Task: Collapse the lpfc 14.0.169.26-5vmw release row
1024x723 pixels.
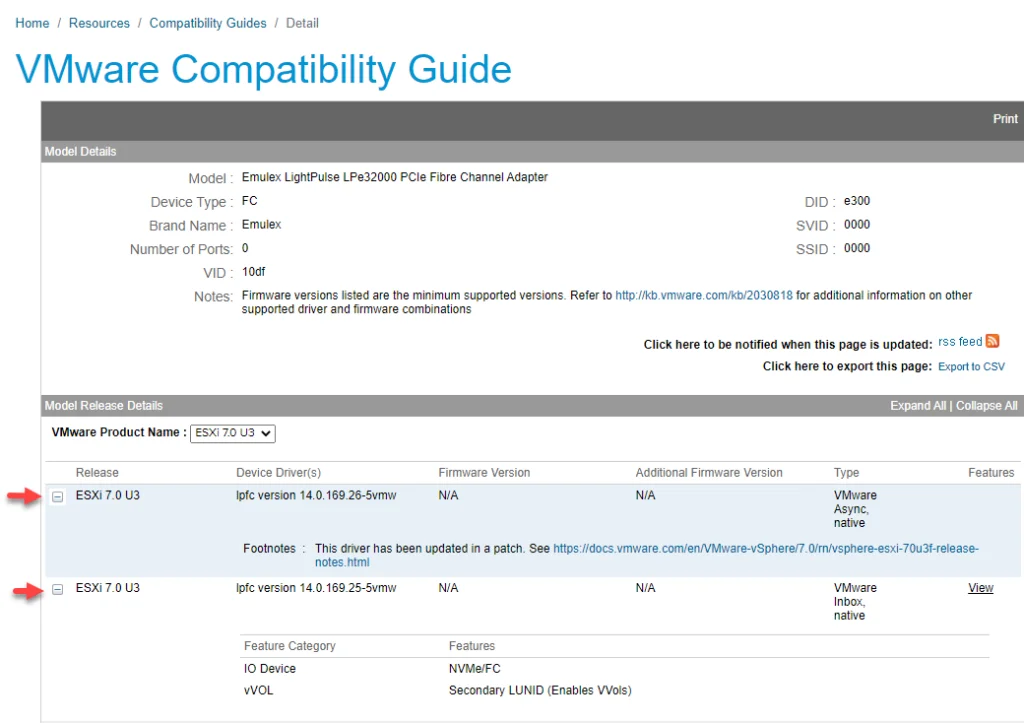Action: point(58,497)
